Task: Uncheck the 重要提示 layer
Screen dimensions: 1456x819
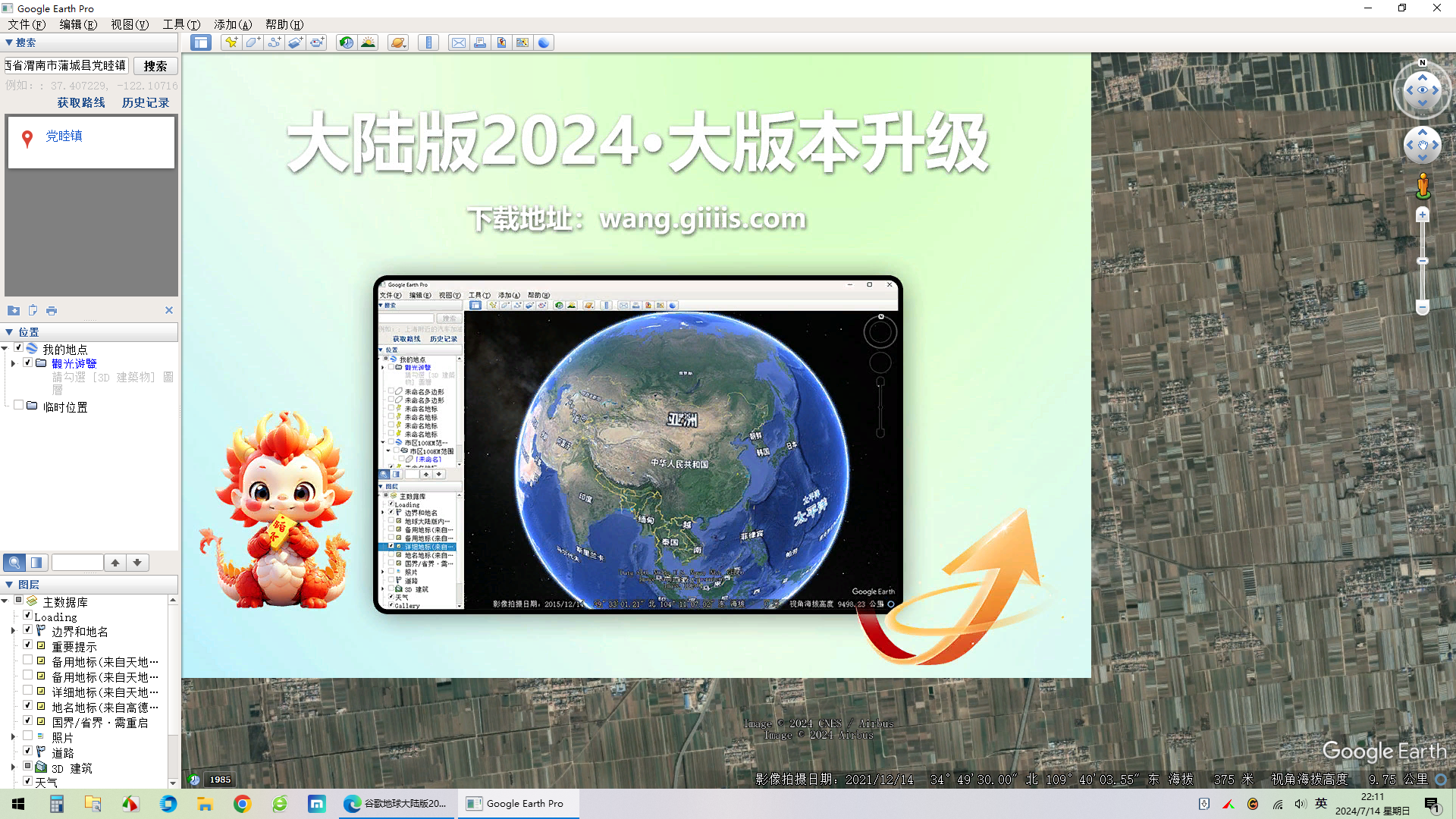Action: coord(27,645)
